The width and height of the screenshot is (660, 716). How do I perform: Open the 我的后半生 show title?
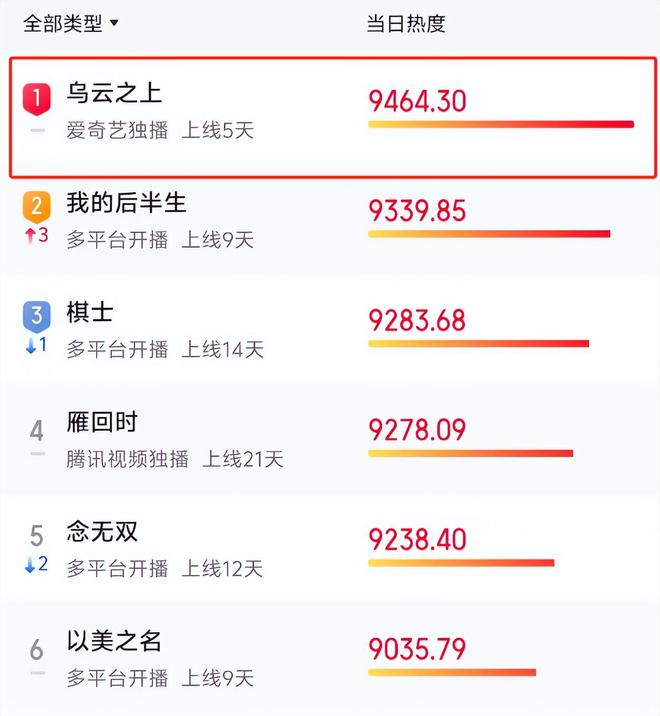127,202
